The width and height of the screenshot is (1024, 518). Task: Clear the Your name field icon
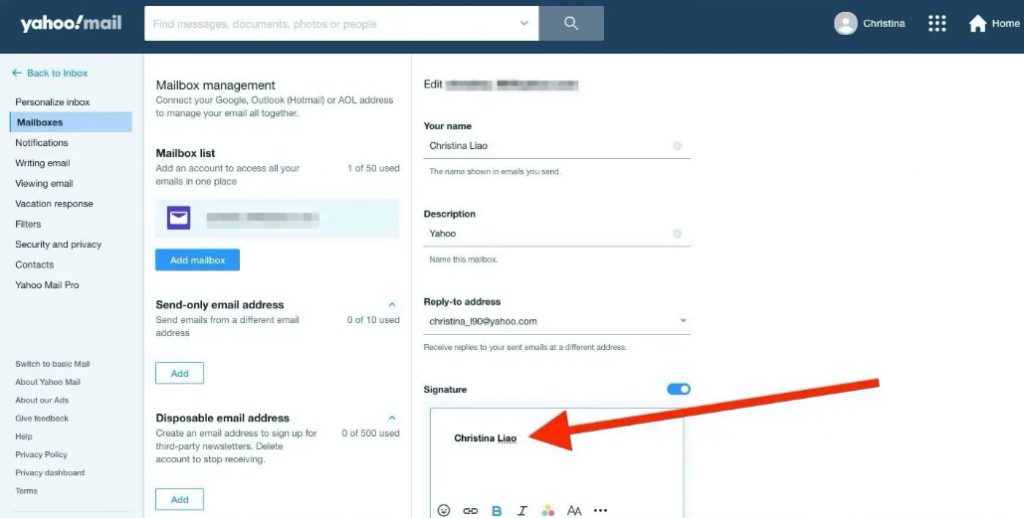[x=677, y=146]
